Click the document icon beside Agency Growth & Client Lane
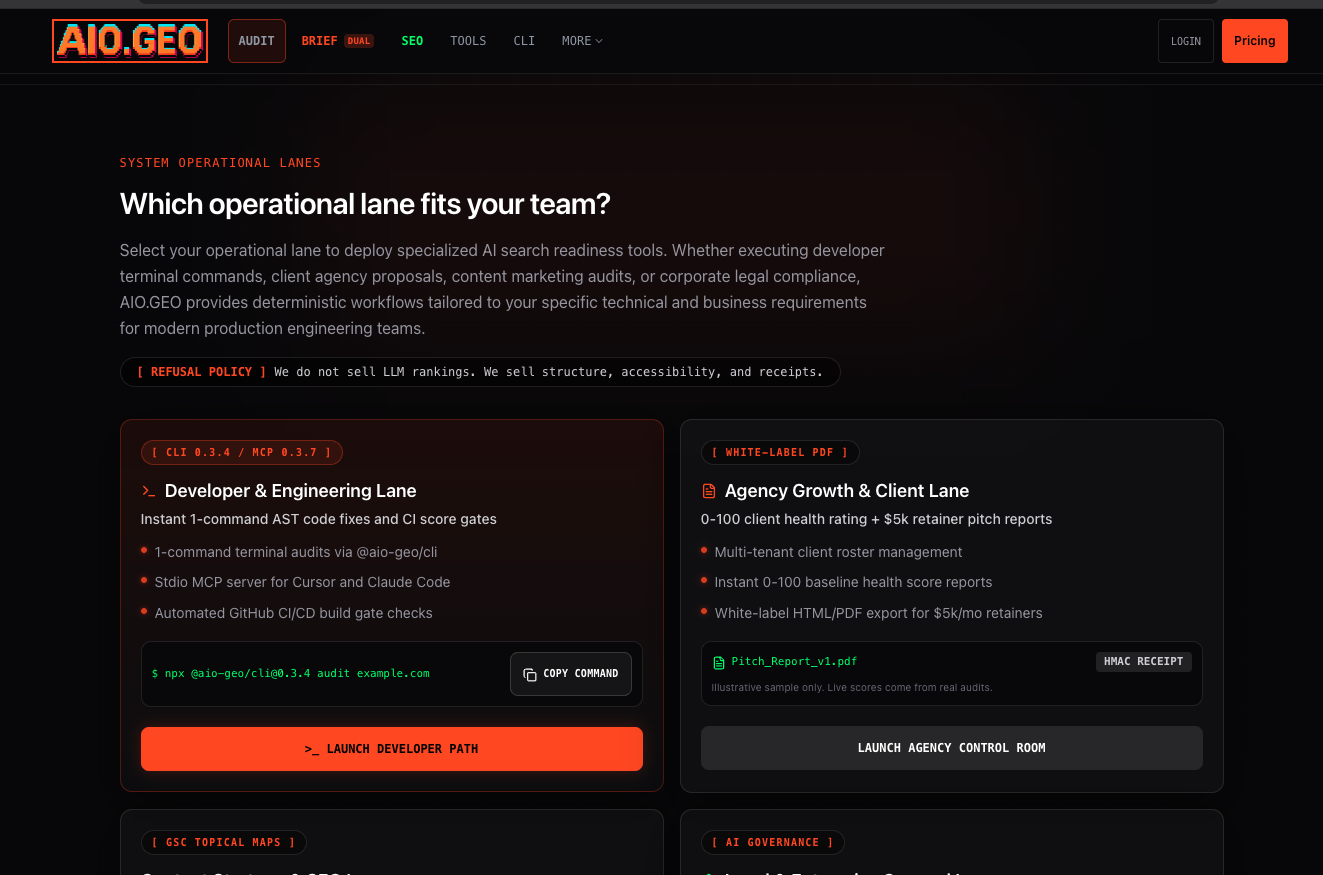Screen dimensions: 1323x875 (709, 491)
